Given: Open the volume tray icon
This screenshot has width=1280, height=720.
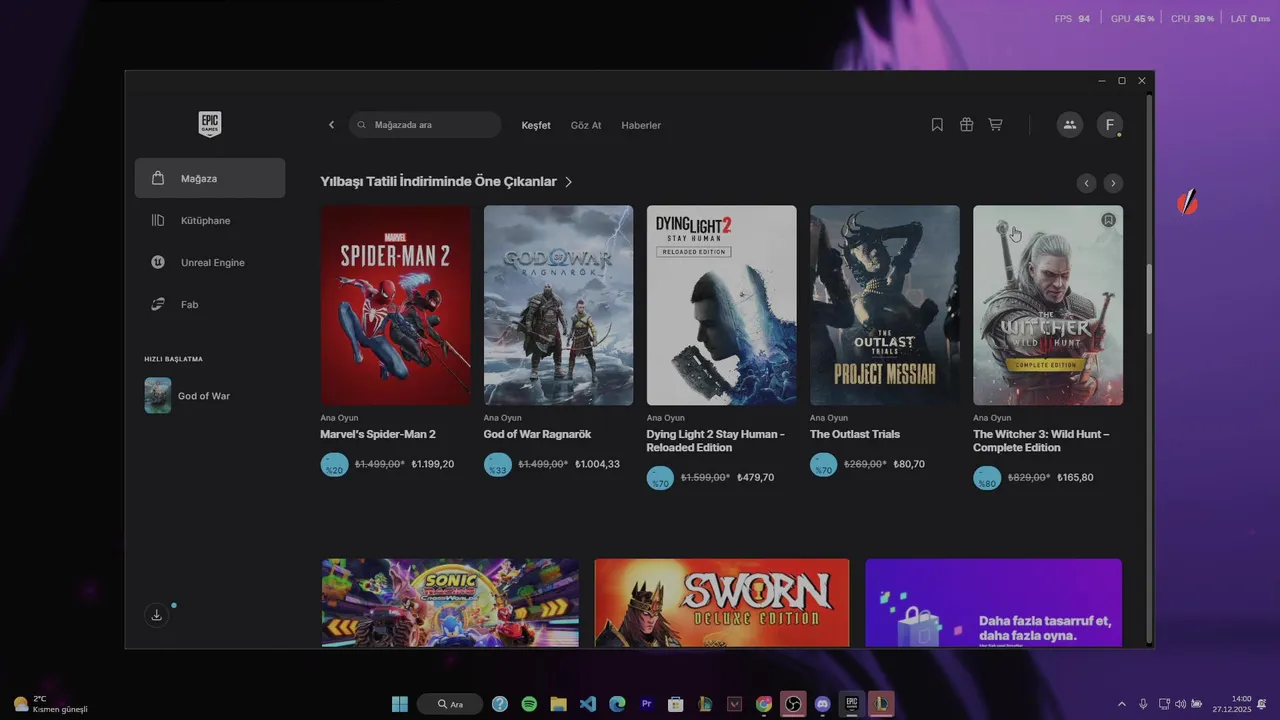Looking at the screenshot, I should click(1181, 704).
